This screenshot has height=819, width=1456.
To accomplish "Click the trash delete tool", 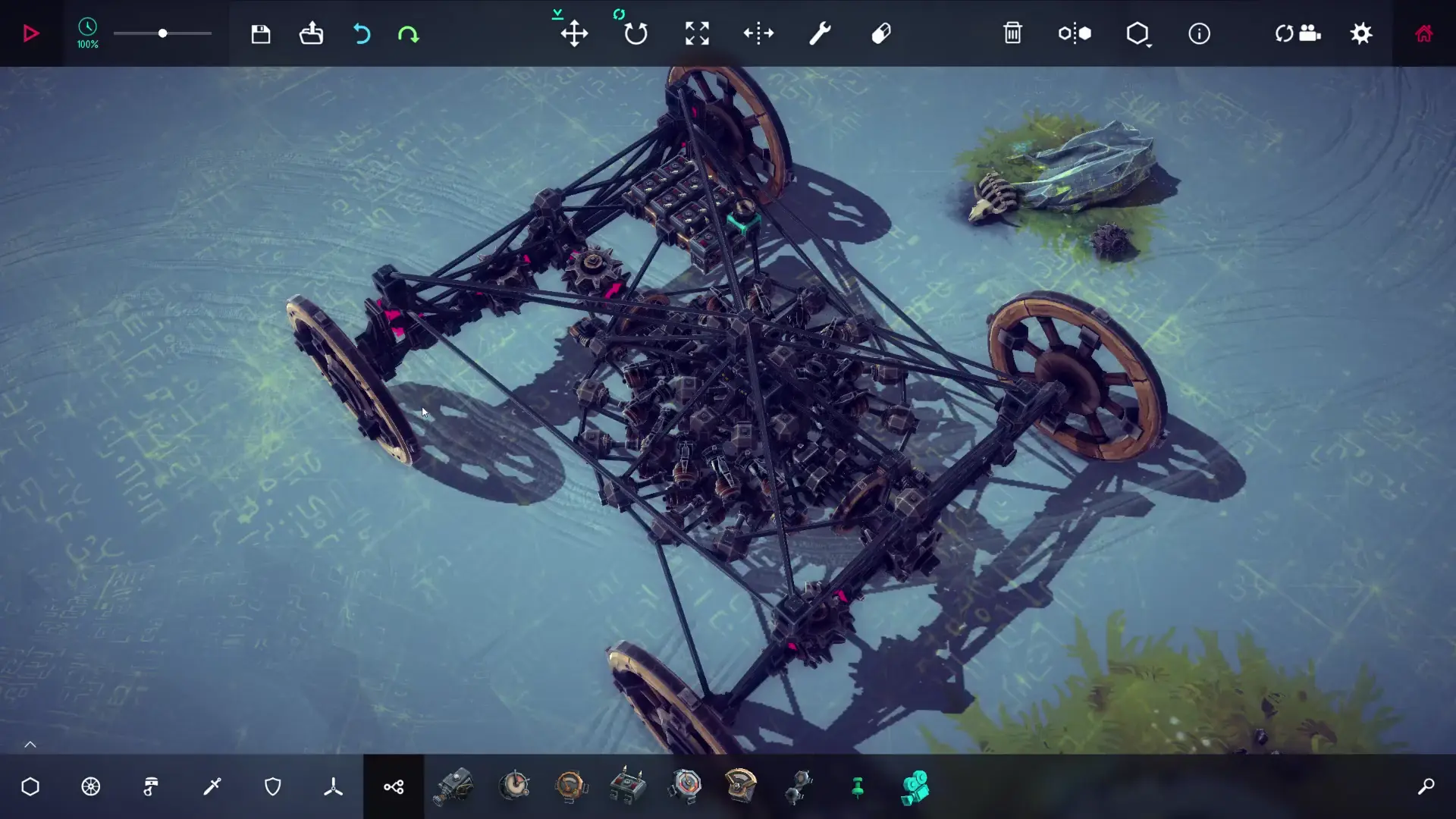I will (1012, 33).
